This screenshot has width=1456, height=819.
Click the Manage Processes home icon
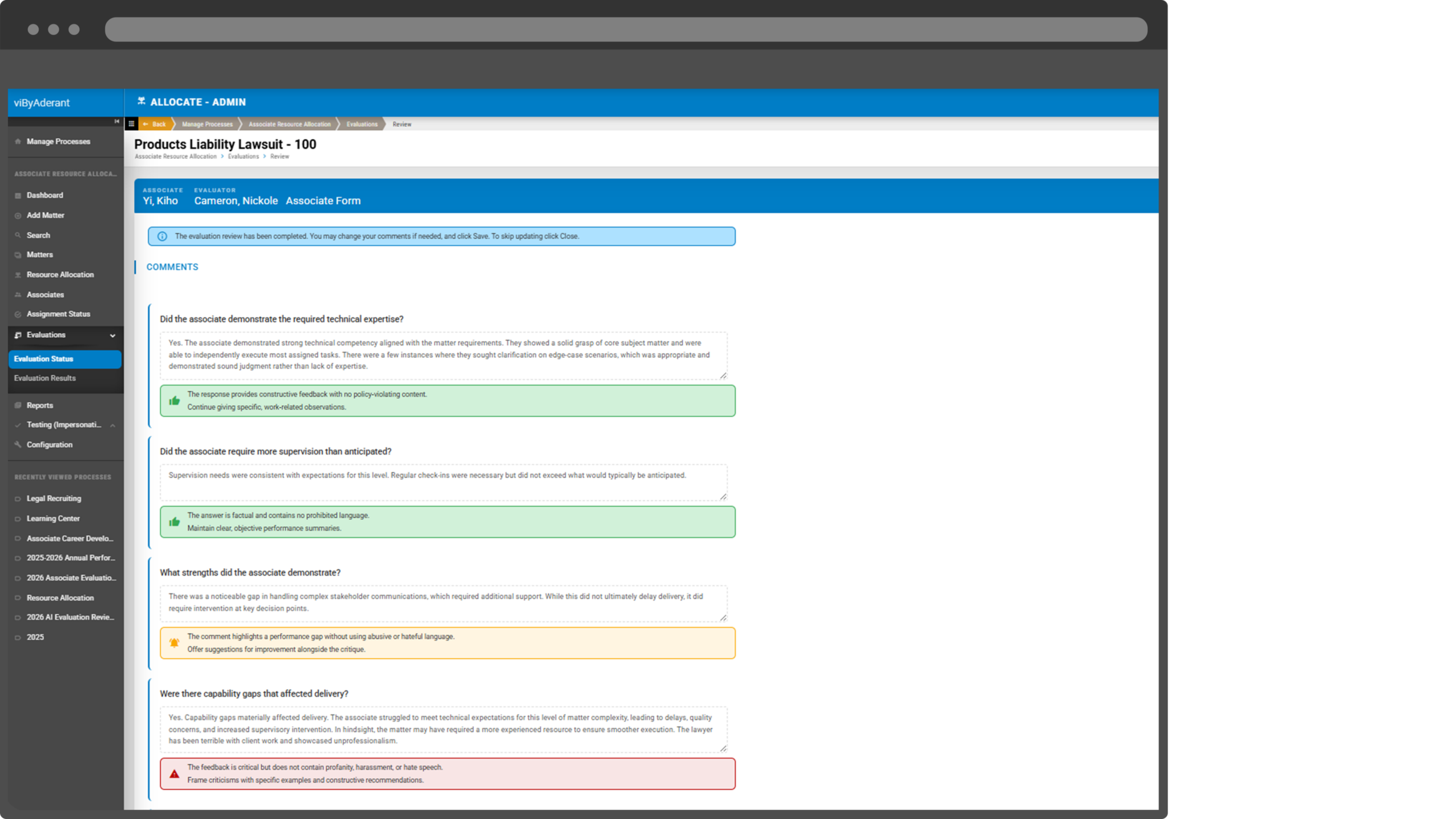(x=18, y=142)
